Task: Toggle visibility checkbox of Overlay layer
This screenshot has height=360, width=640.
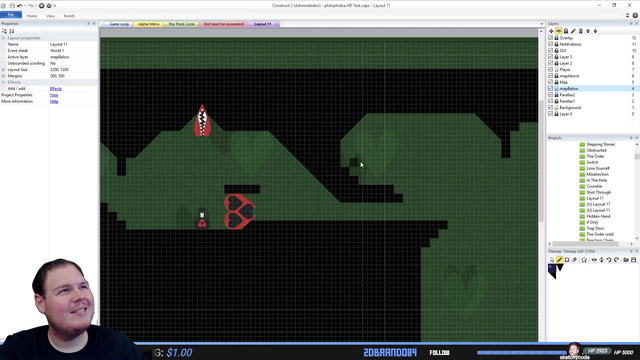Action: tap(551, 38)
